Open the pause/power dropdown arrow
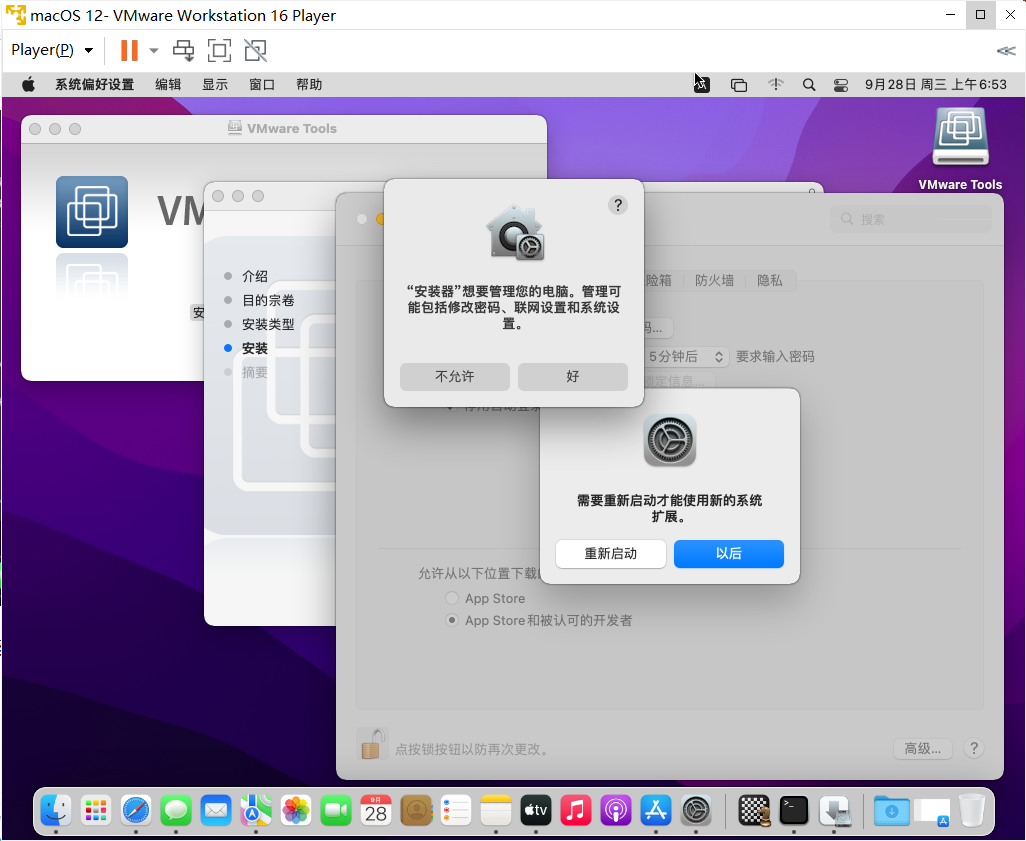Screen dimensions: 1026x841 [154, 50]
